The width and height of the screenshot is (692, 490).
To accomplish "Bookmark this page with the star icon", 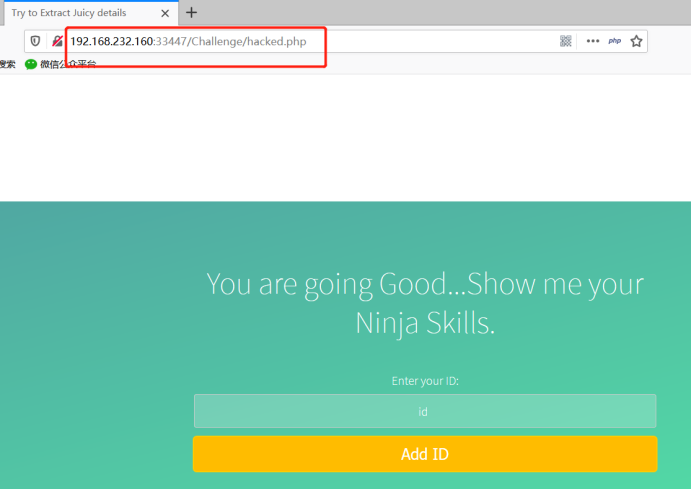I will coord(636,41).
